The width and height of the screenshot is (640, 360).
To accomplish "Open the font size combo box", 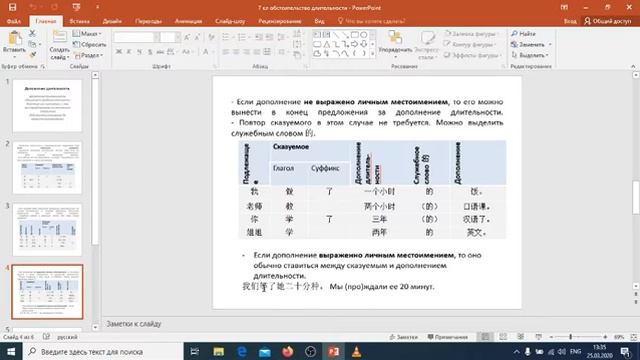I will [171, 38].
